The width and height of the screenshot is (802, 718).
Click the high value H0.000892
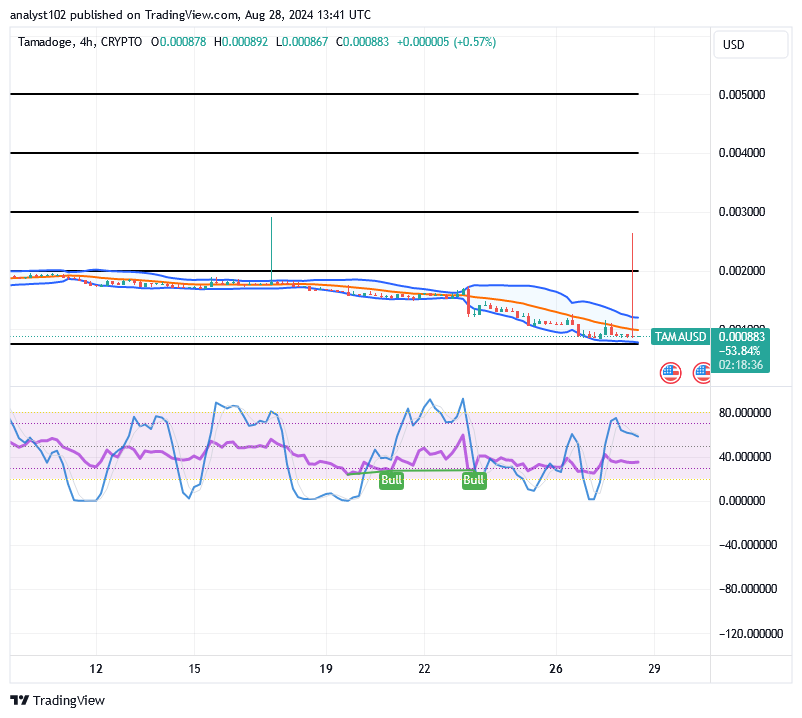(x=241, y=42)
